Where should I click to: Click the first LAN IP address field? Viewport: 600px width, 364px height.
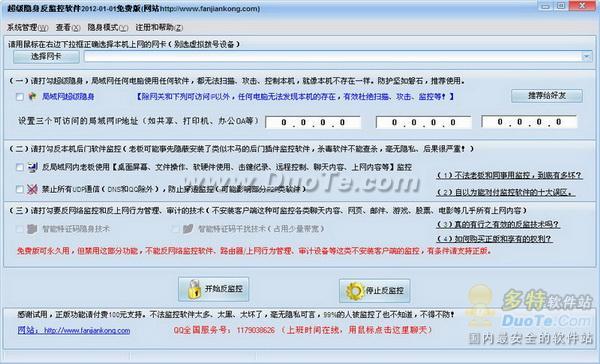pos(313,122)
